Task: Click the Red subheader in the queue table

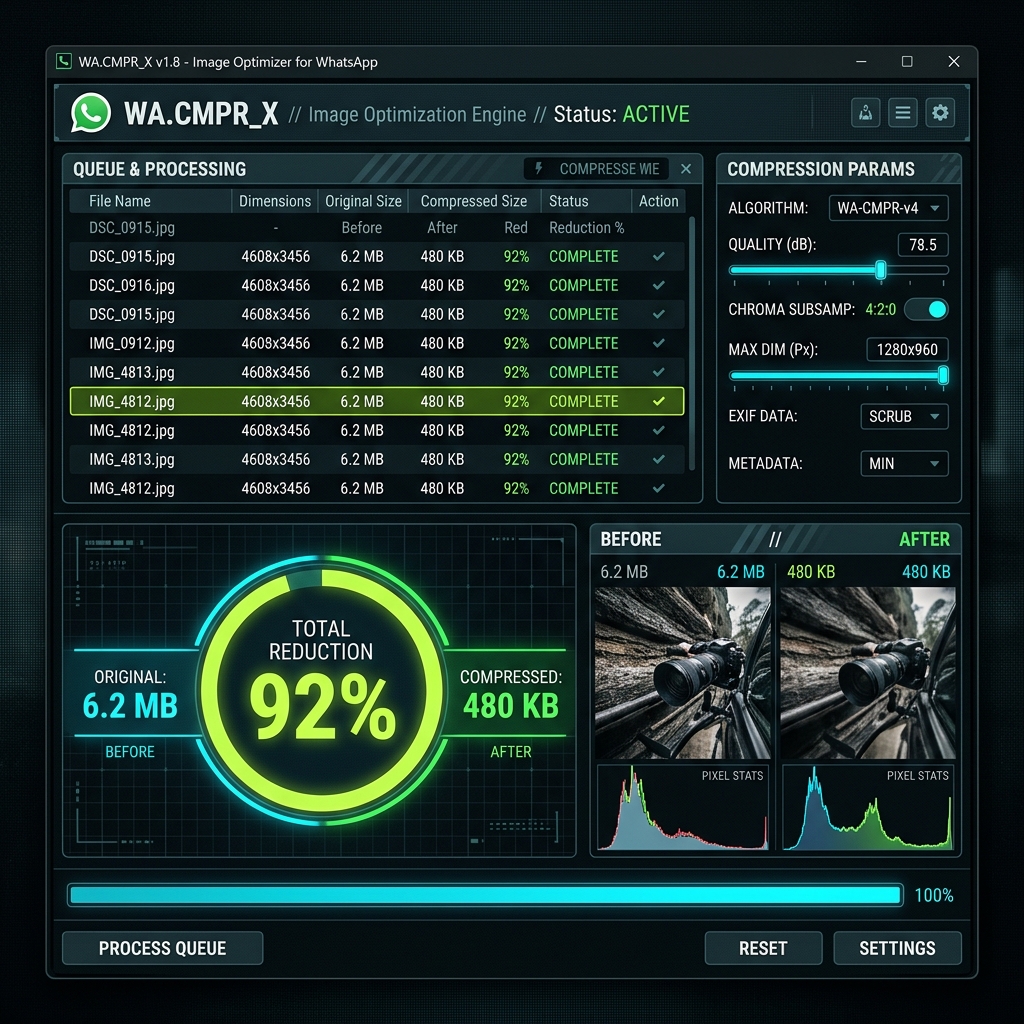Action: (x=515, y=227)
